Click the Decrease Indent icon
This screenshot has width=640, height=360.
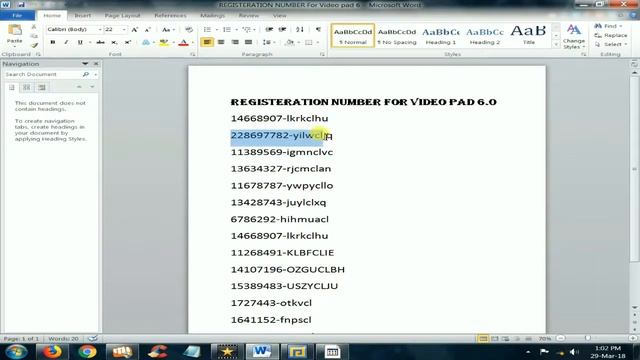click(x=269, y=29)
